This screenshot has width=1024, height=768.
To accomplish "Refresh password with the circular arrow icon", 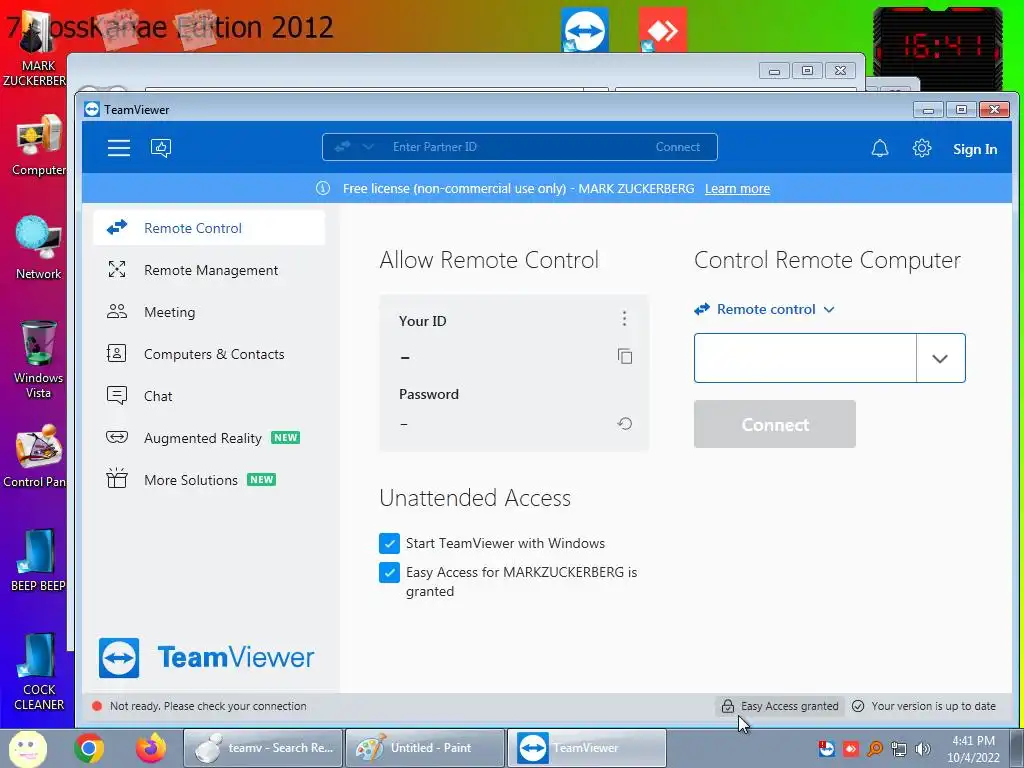I will [624, 424].
